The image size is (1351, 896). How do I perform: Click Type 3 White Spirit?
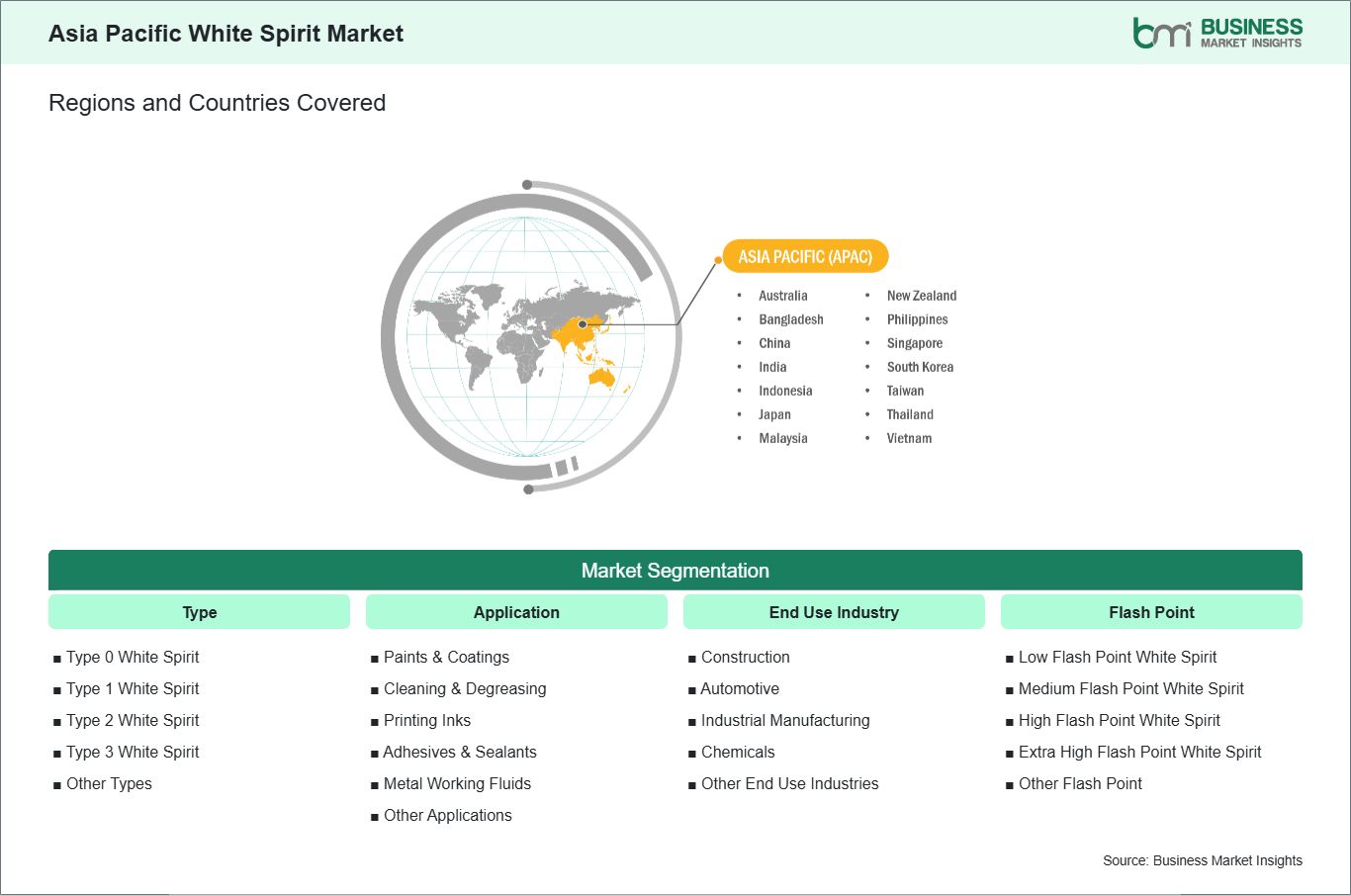pos(133,752)
